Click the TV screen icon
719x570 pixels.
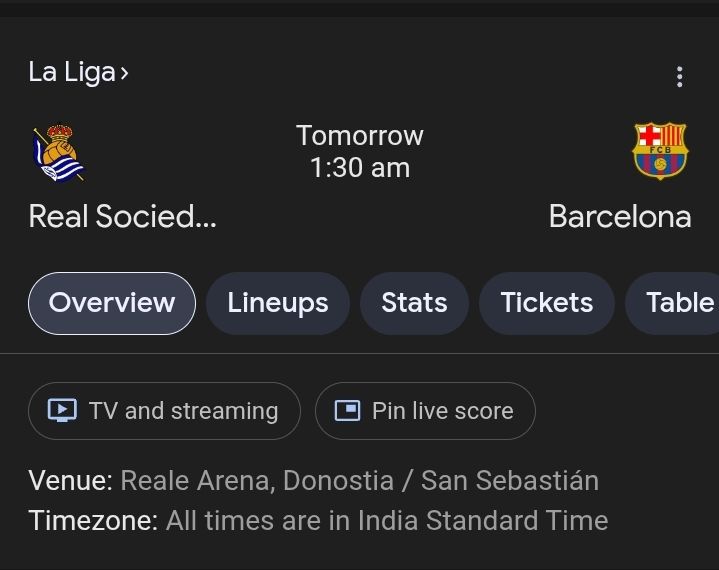[62, 411]
